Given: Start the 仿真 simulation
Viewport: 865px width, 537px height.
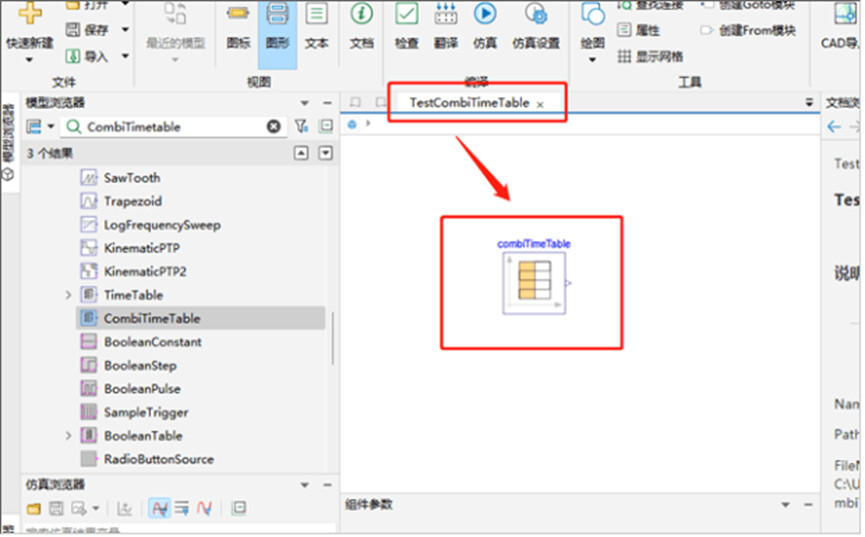Looking at the screenshot, I should pyautogui.click(x=485, y=26).
